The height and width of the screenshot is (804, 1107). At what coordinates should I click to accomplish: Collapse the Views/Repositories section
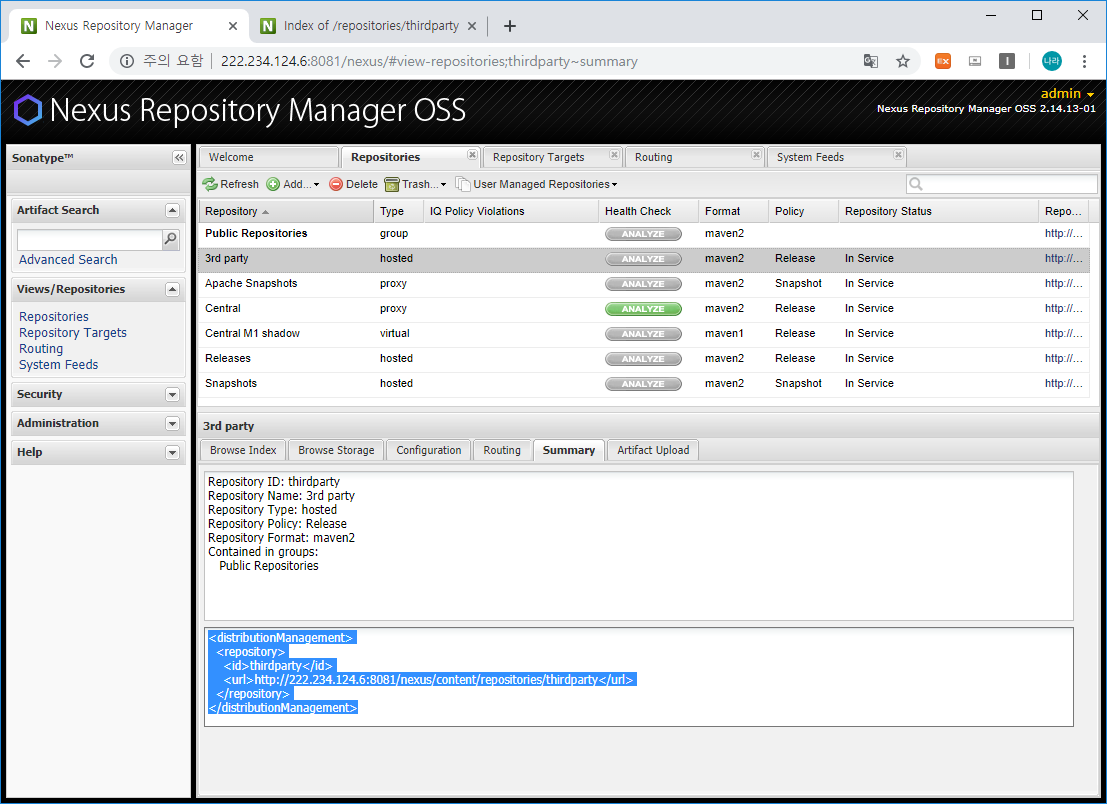[x=172, y=289]
